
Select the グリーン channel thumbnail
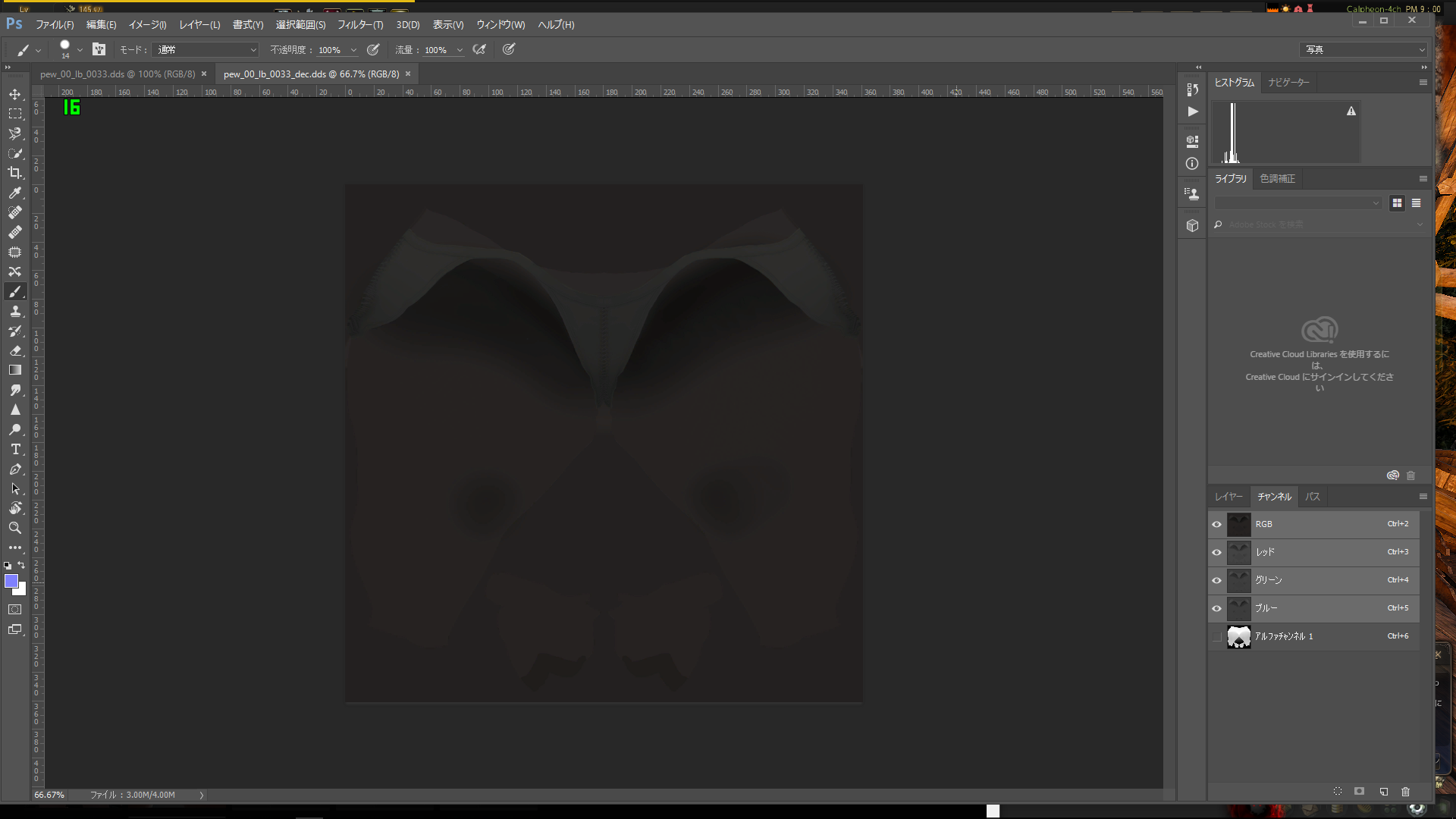1238,580
